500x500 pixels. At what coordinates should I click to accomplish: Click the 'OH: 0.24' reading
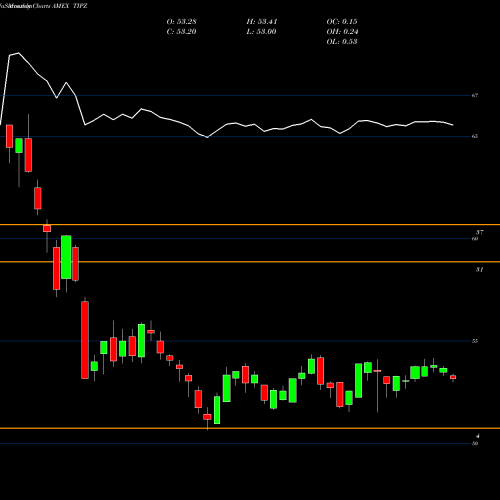(342, 32)
